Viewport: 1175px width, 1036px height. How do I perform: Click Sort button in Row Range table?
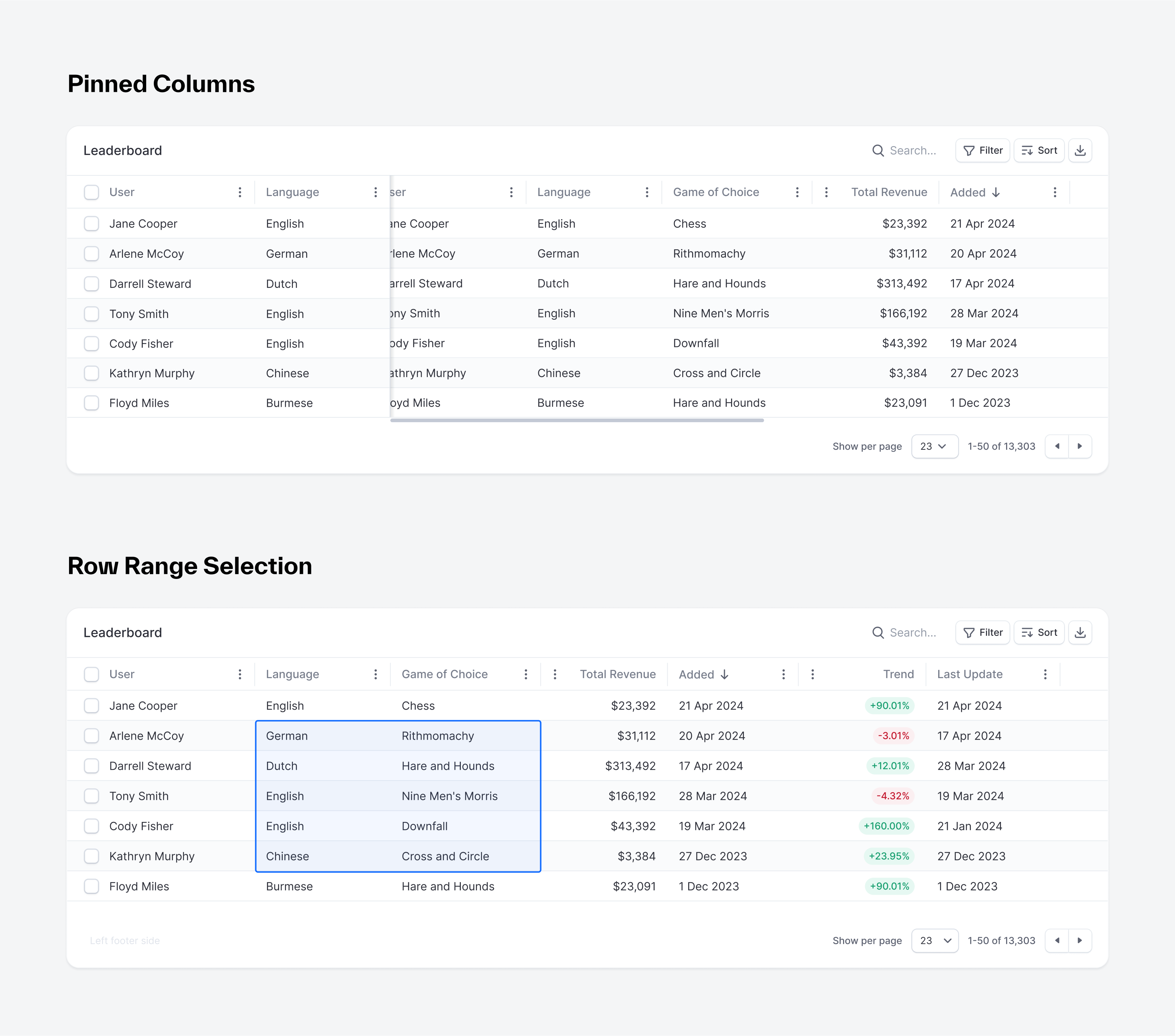(x=1039, y=633)
